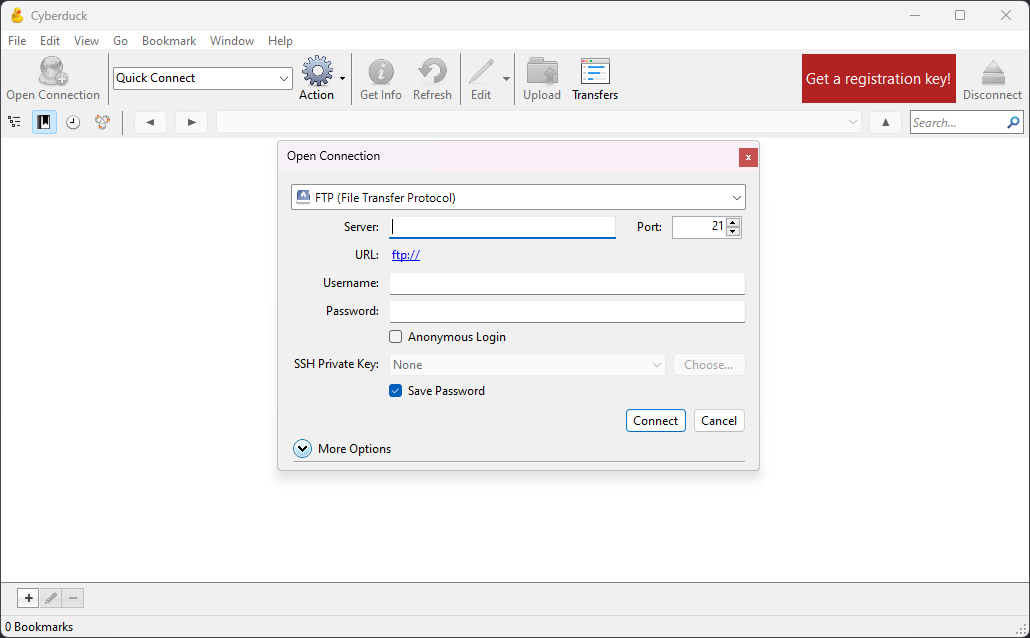Open the Go menu
Screen dimensions: 1030x638
click(x=120, y=41)
